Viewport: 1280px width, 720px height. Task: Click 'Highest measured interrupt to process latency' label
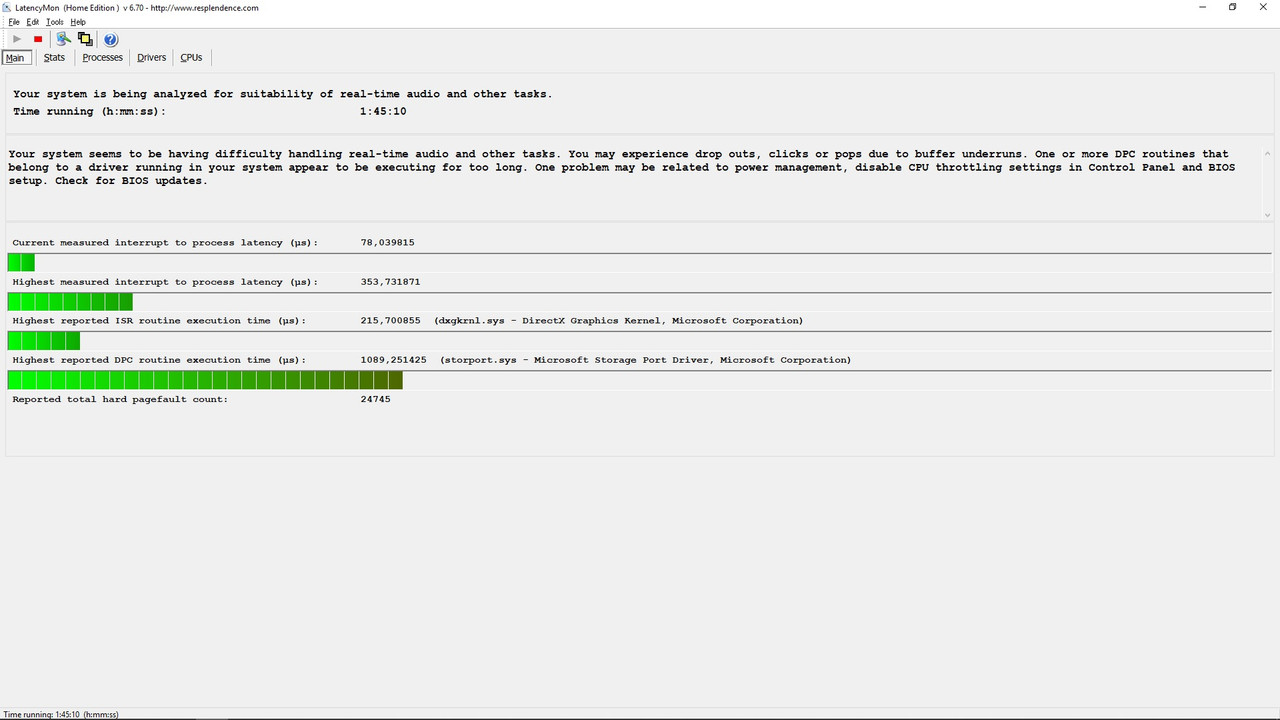[165, 282]
